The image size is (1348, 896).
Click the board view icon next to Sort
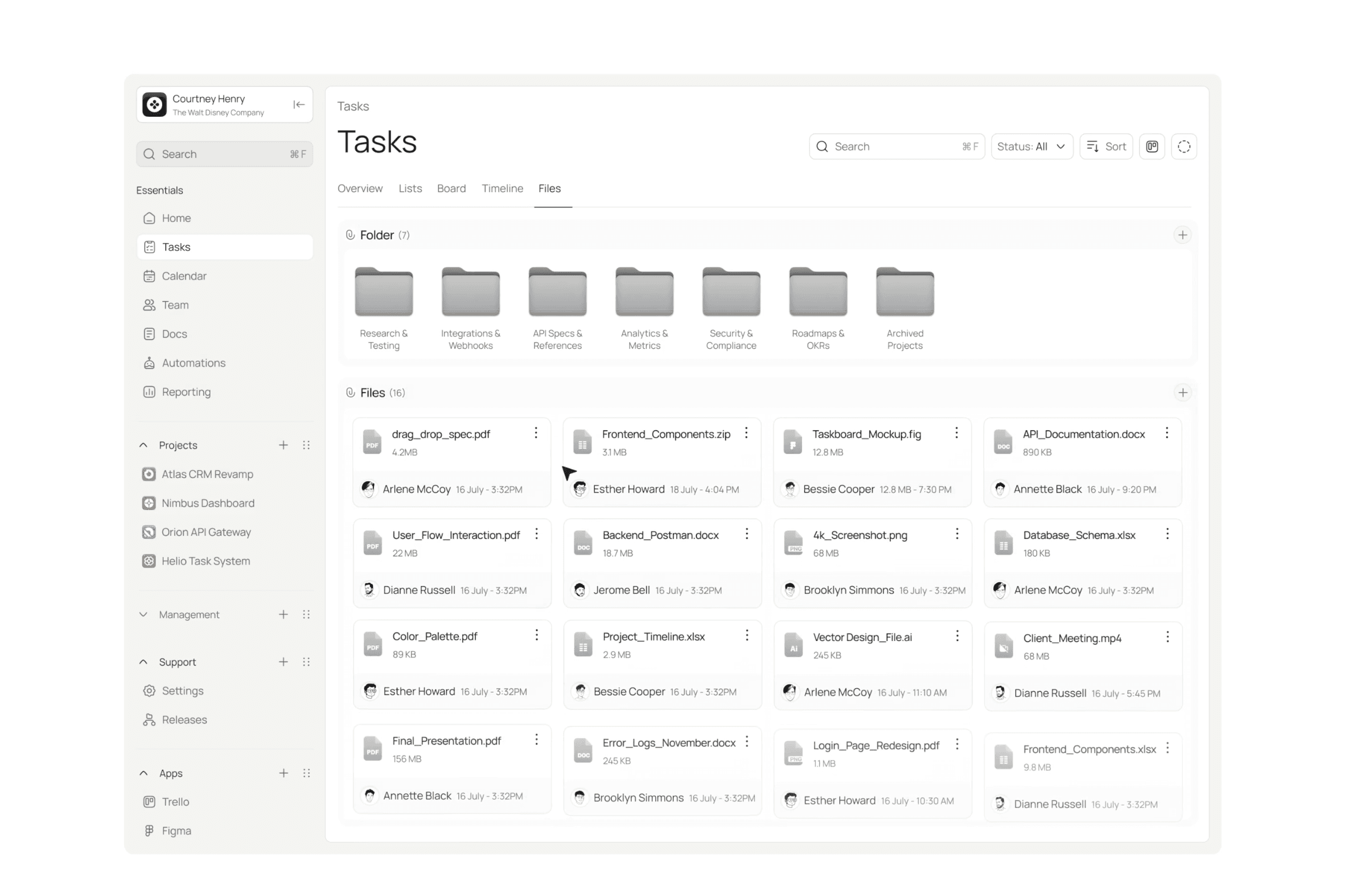click(x=1151, y=147)
